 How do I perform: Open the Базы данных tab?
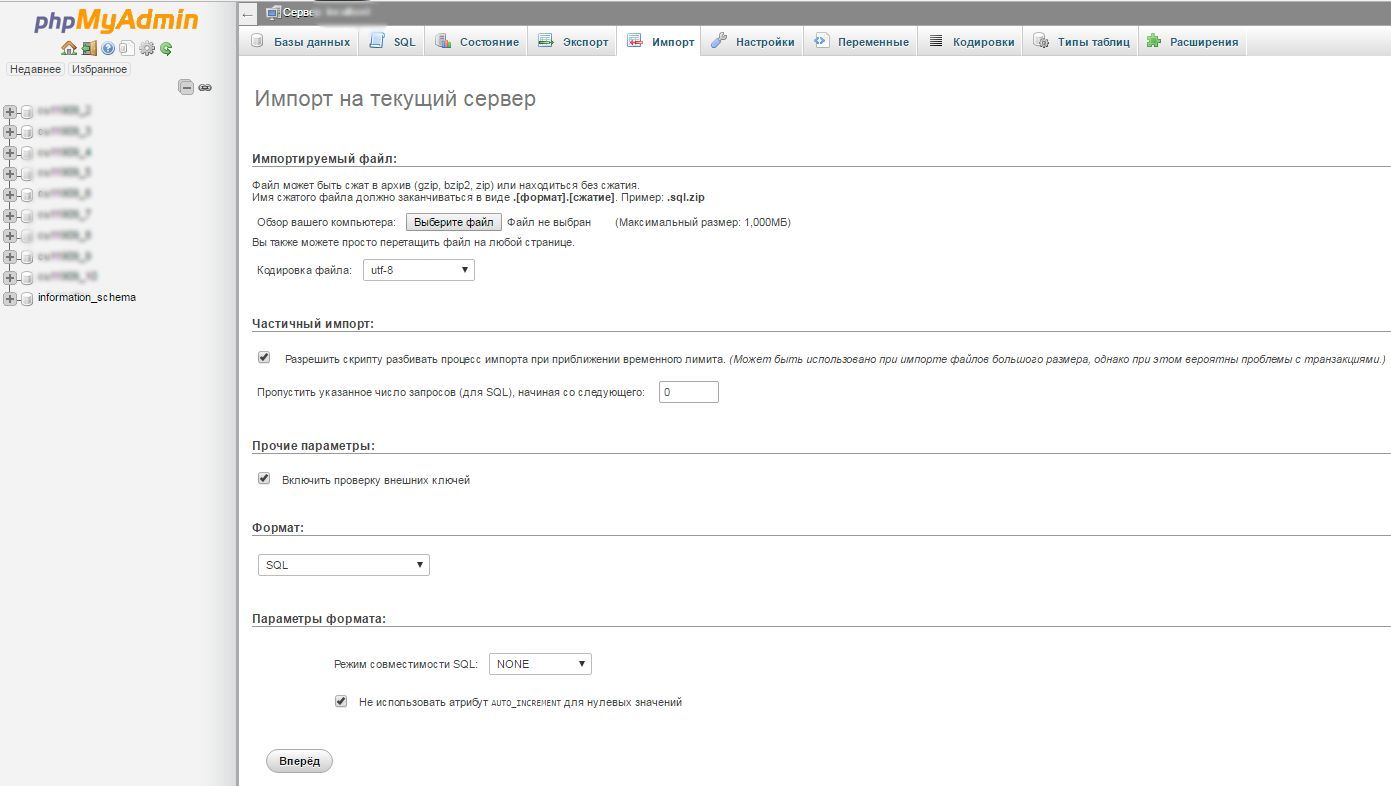tap(300, 42)
